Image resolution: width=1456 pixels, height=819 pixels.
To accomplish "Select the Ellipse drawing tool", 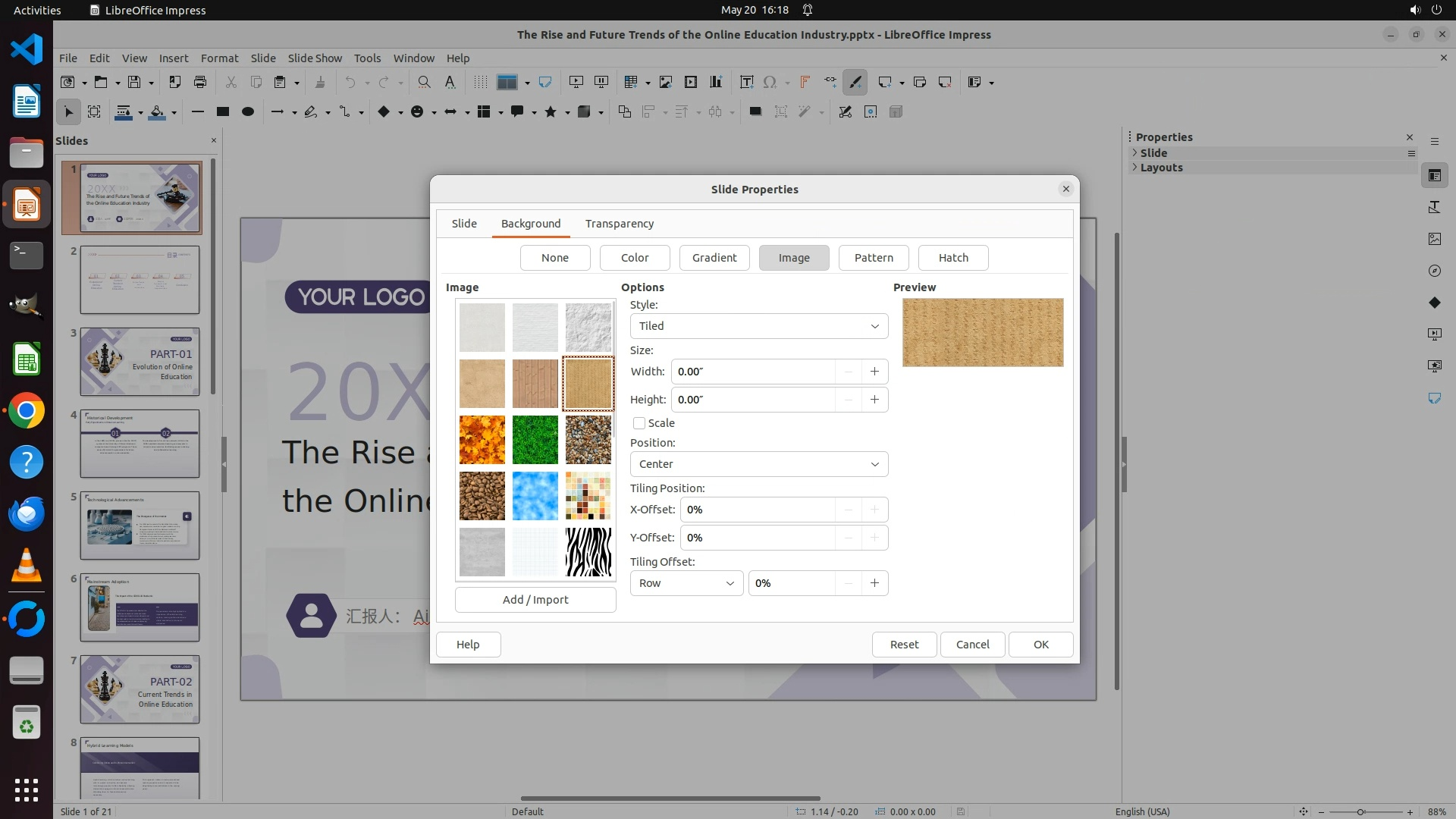I will [x=247, y=111].
